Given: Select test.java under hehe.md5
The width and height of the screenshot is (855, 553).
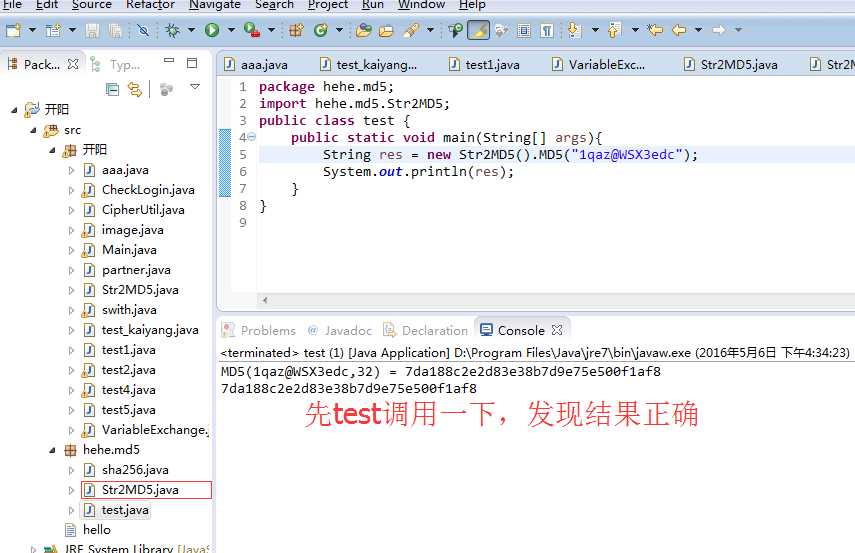Looking at the screenshot, I should 116,510.
